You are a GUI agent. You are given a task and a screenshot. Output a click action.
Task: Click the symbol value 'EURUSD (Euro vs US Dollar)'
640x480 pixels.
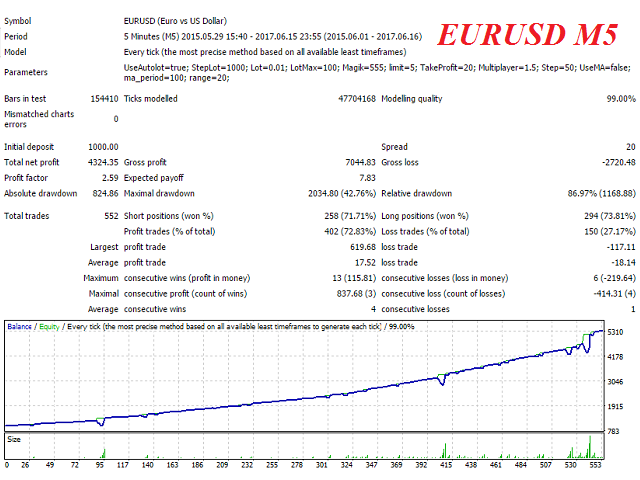(175, 21)
